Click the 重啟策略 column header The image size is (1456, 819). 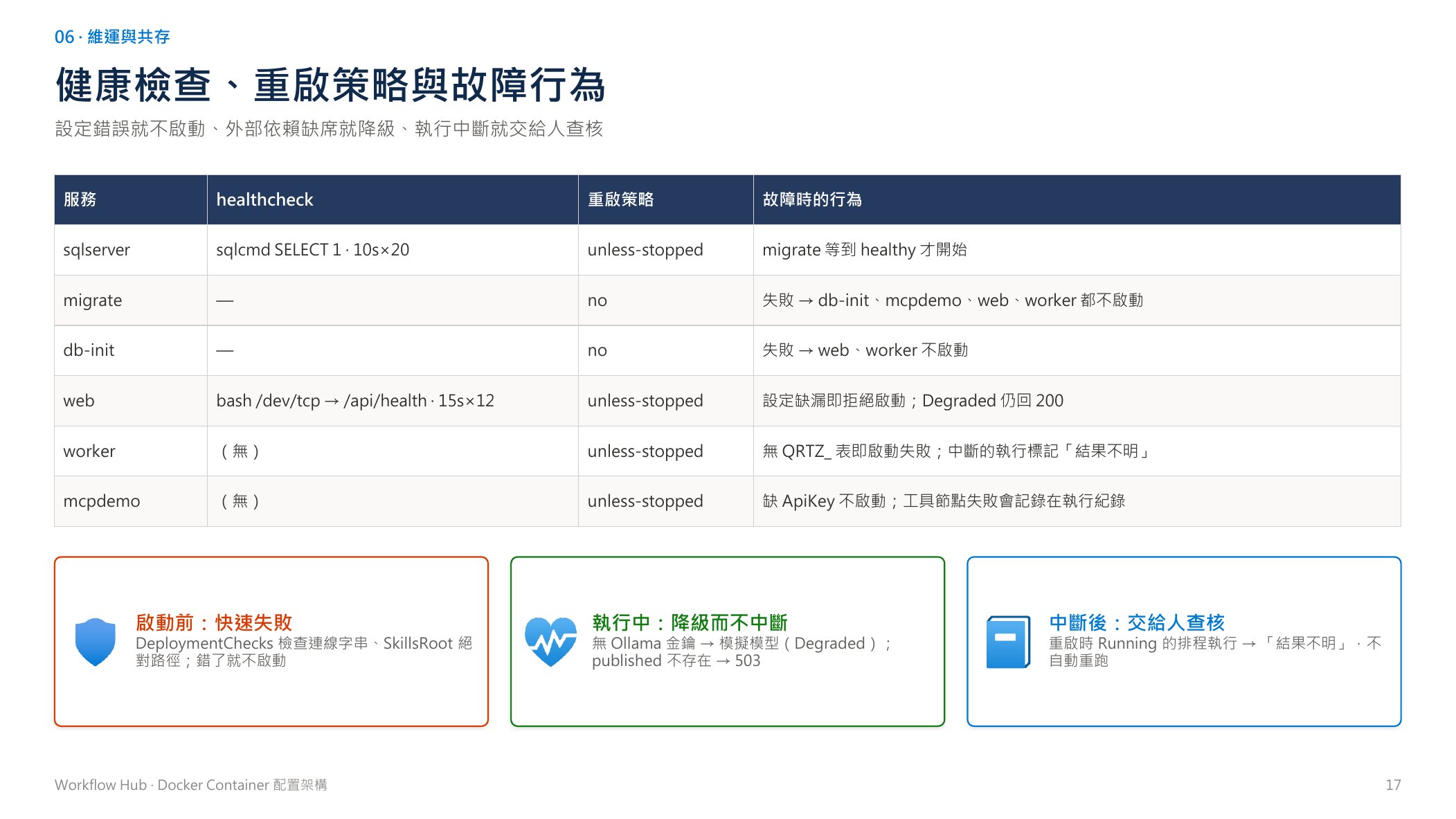665,199
